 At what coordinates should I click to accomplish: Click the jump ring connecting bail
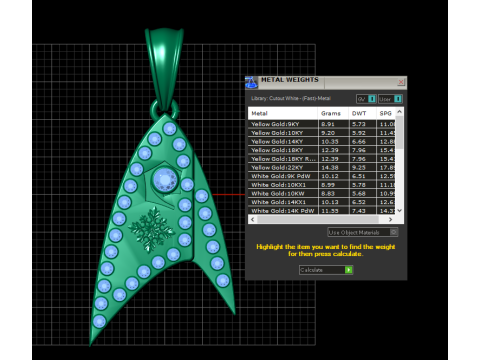tap(164, 110)
